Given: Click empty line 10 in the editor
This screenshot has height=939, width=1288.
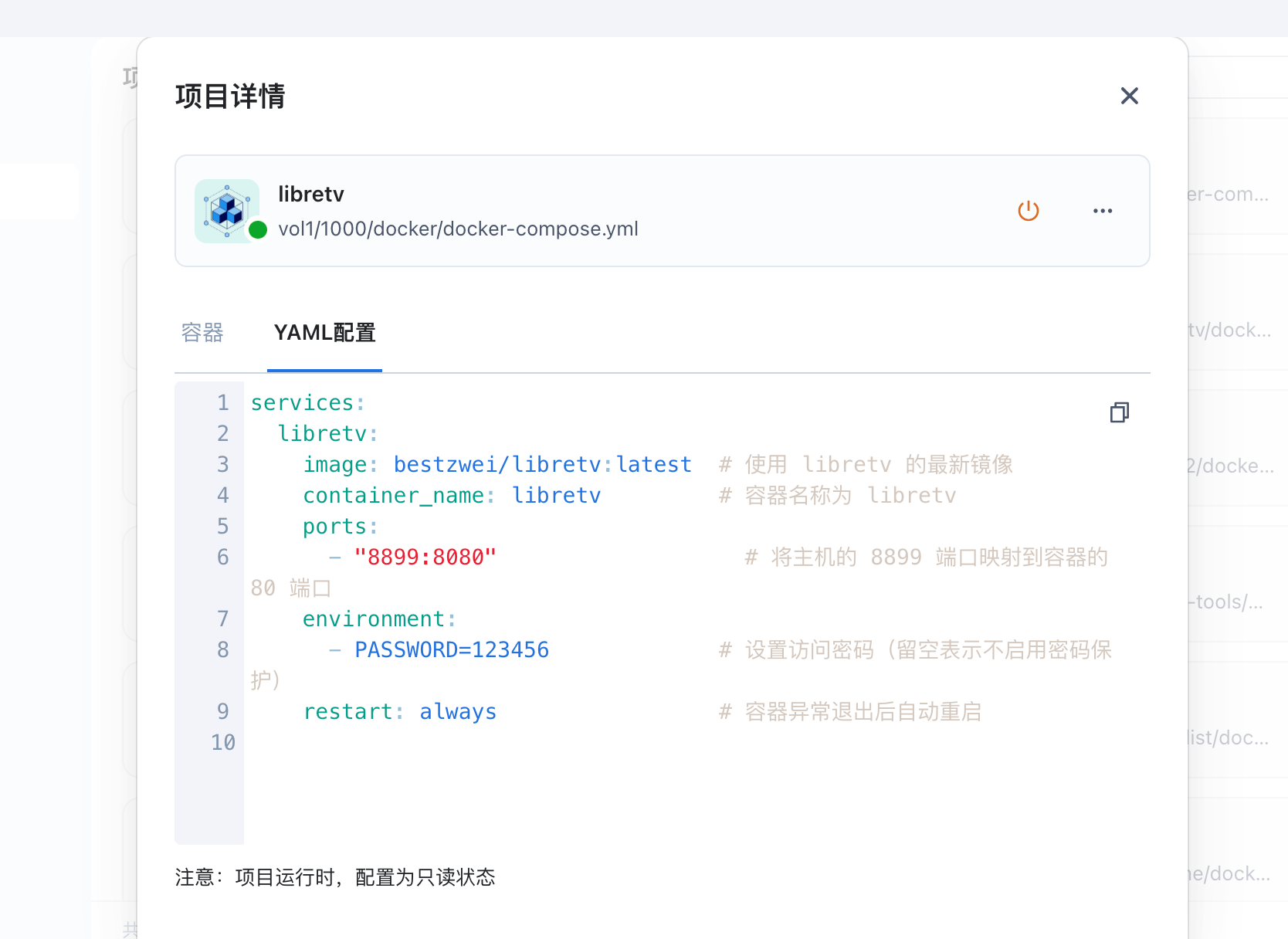Looking at the screenshot, I should pyautogui.click(x=541, y=743).
